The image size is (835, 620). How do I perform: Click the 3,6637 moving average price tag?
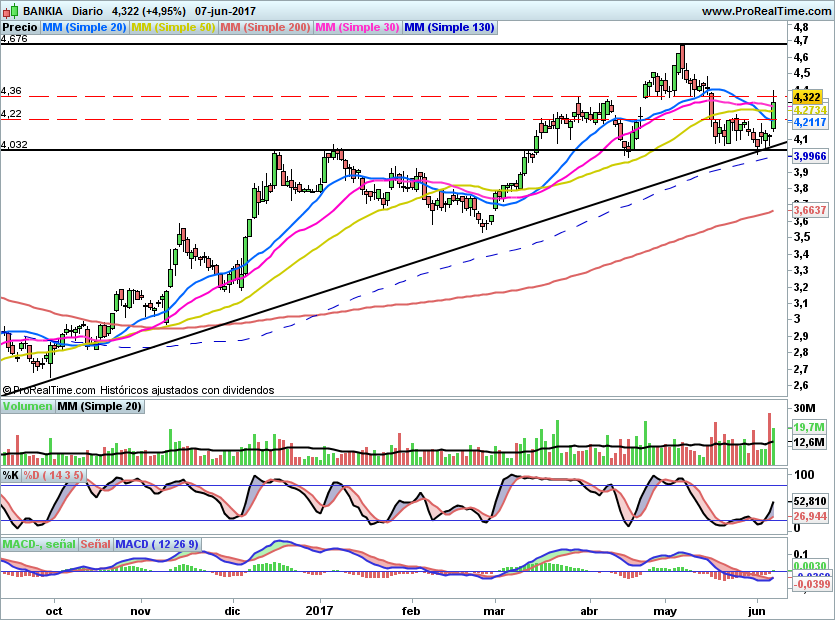(809, 211)
